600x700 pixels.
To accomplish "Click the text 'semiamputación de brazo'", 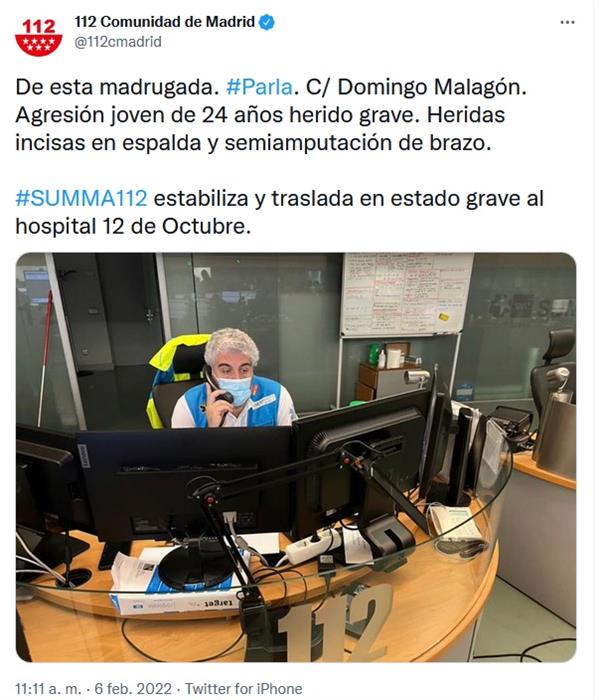I will click(356, 143).
